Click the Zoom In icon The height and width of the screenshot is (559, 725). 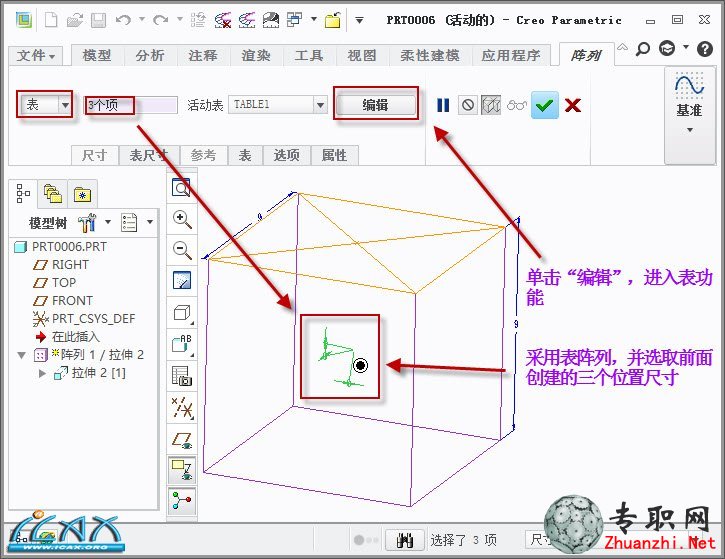tap(182, 219)
